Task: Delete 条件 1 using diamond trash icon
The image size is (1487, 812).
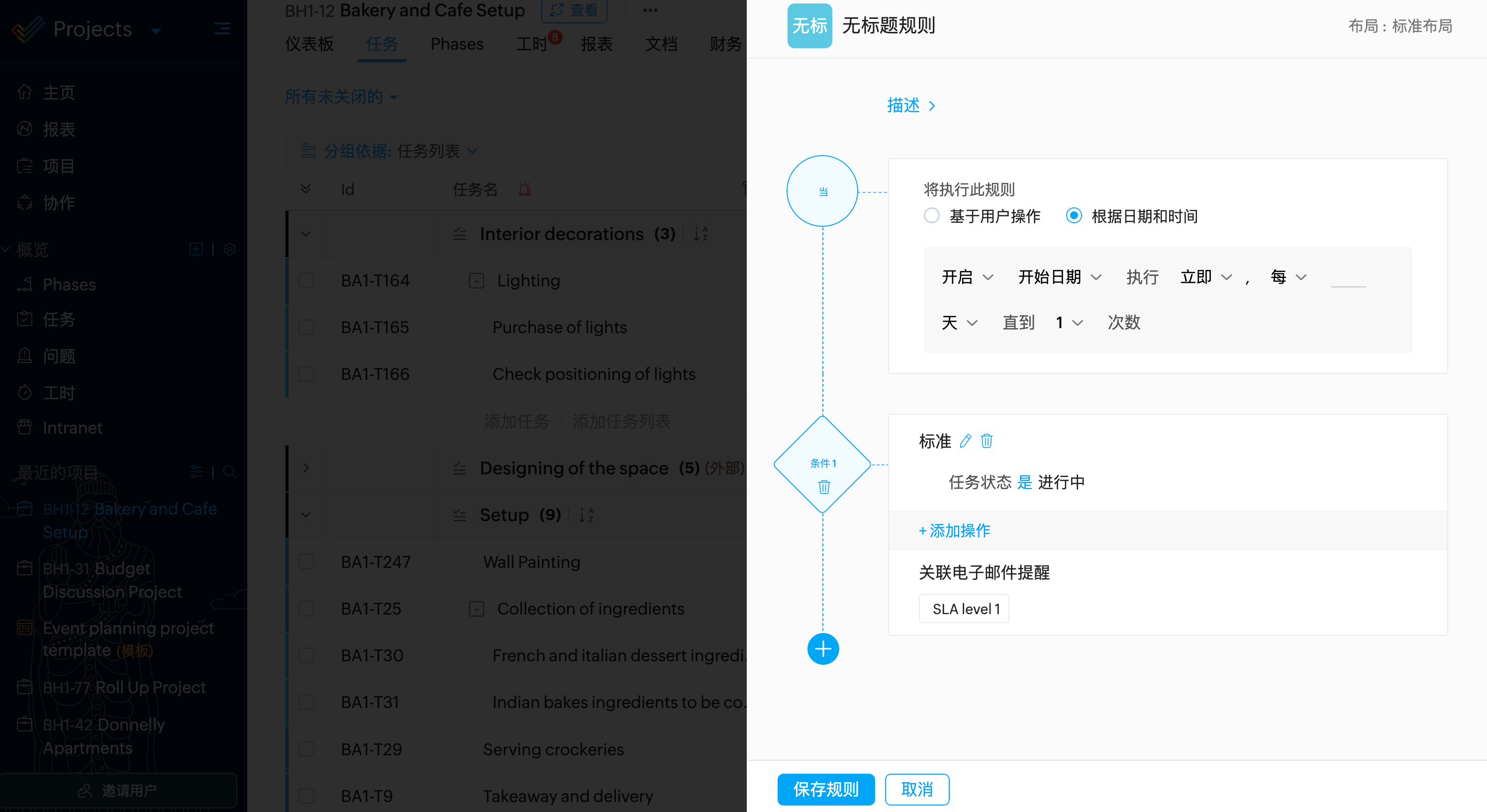Action: [x=824, y=487]
